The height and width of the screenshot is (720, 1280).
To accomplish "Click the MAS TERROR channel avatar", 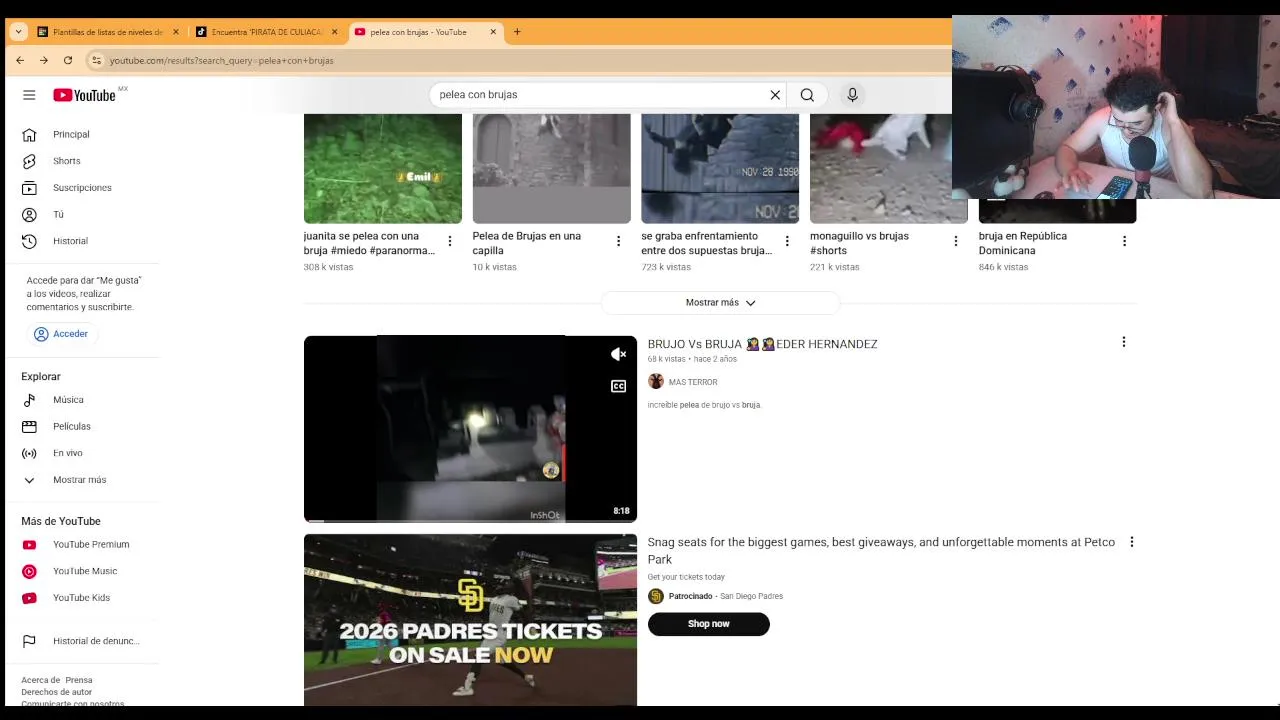I will pos(656,381).
